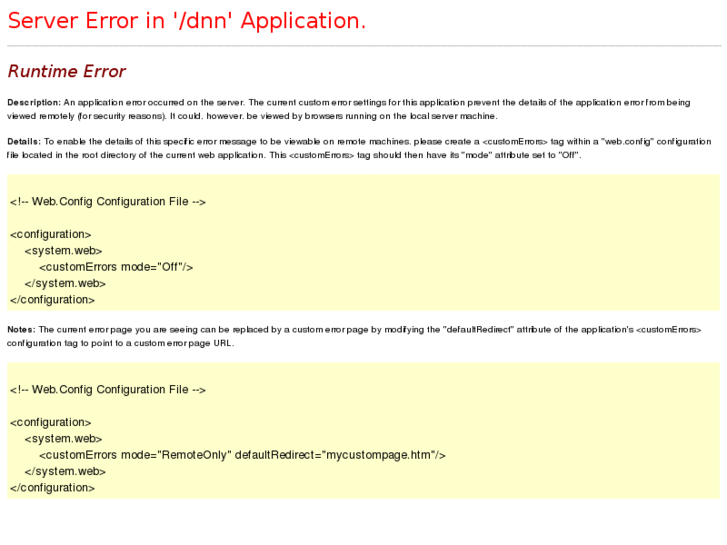
Task: Click the bold 'Notes:' label
Action: pyautogui.click(x=21, y=330)
